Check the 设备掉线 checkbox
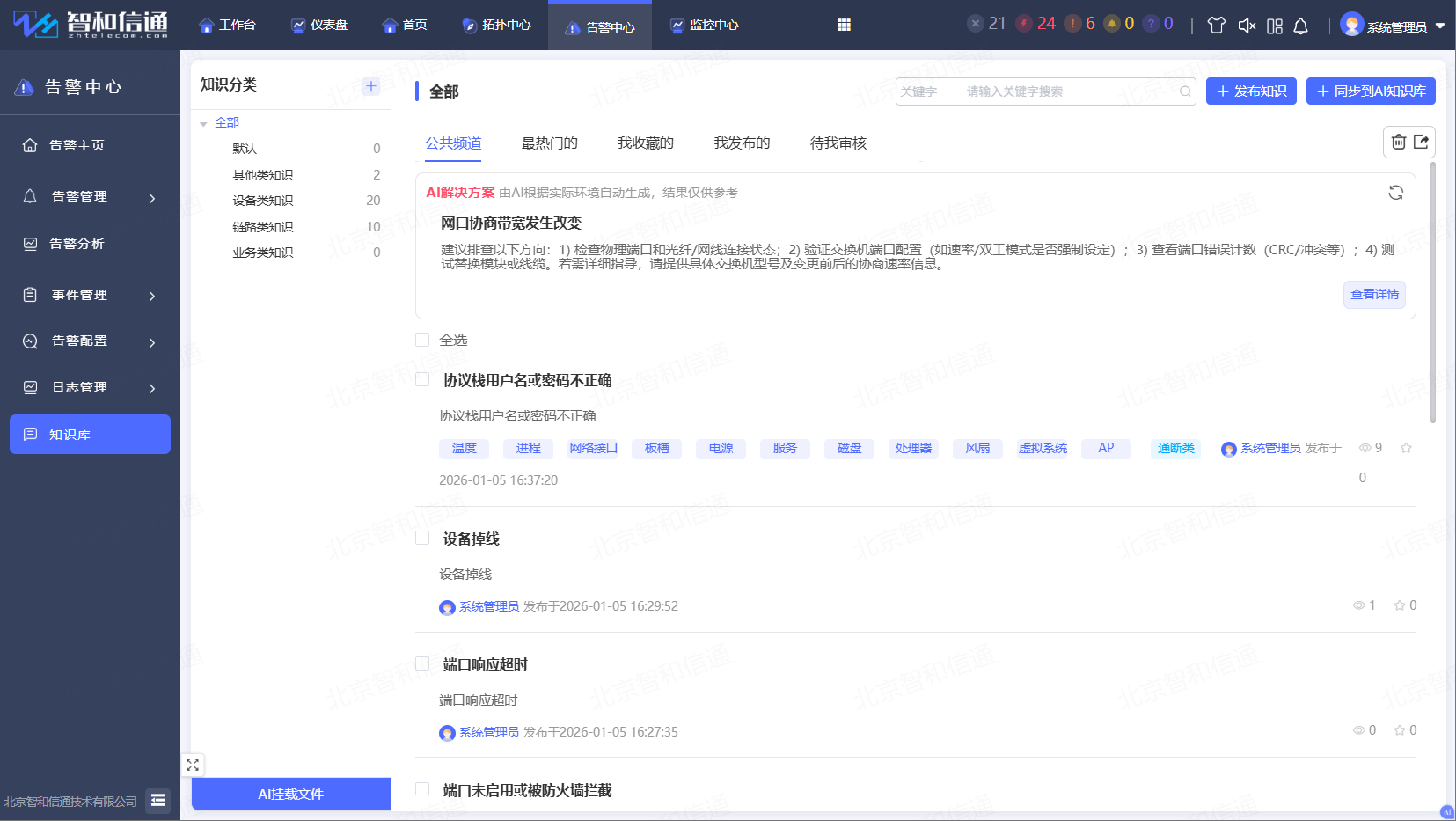 [422, 538]
